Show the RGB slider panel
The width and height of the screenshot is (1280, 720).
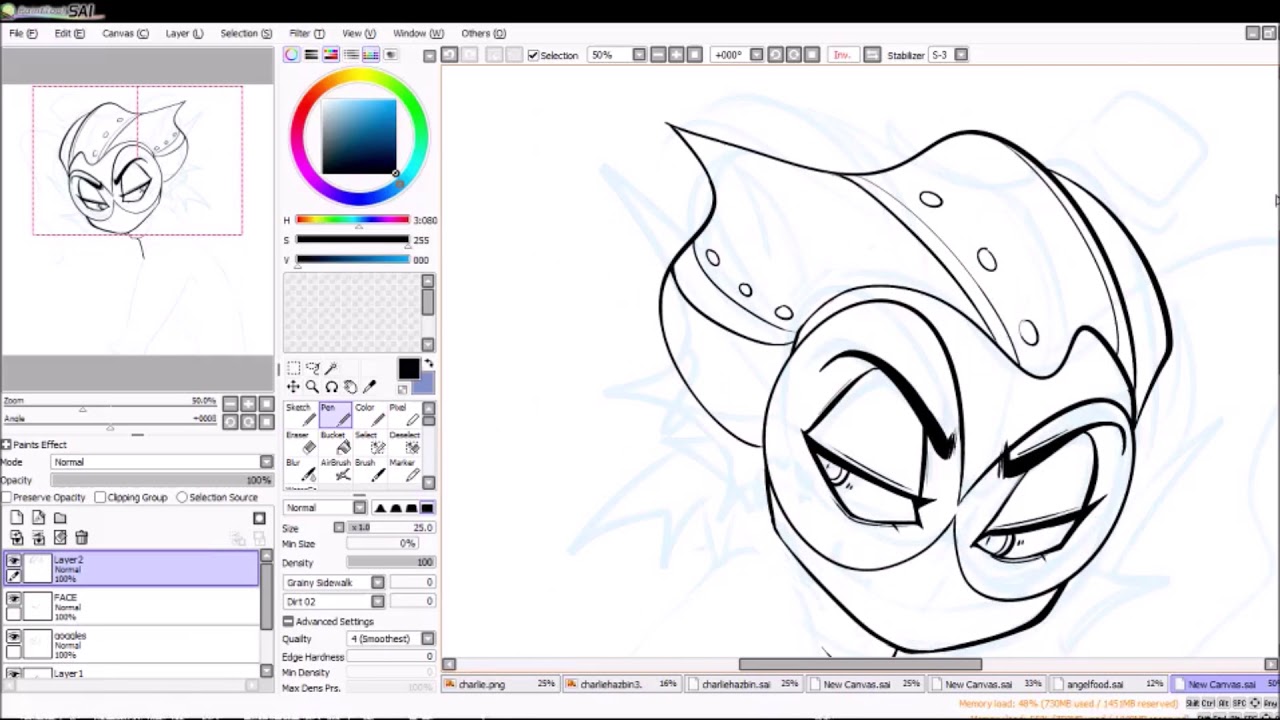click(311, 55)
